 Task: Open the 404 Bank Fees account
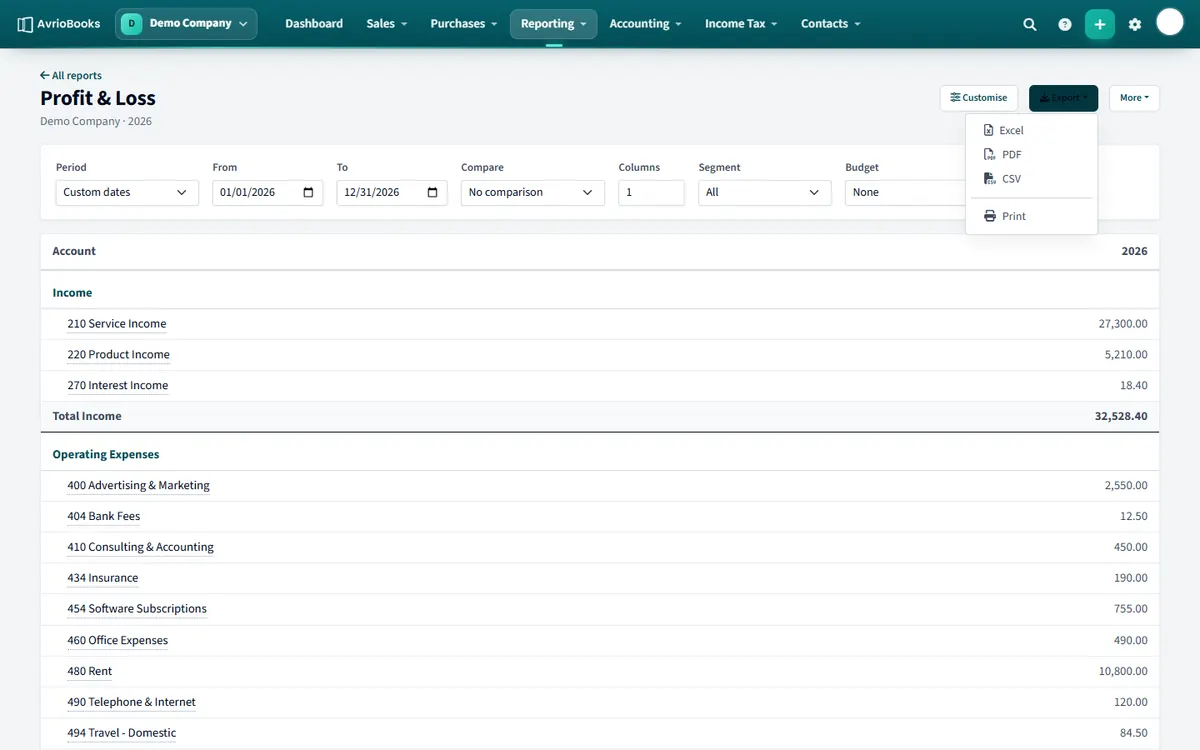click(104, 517)
